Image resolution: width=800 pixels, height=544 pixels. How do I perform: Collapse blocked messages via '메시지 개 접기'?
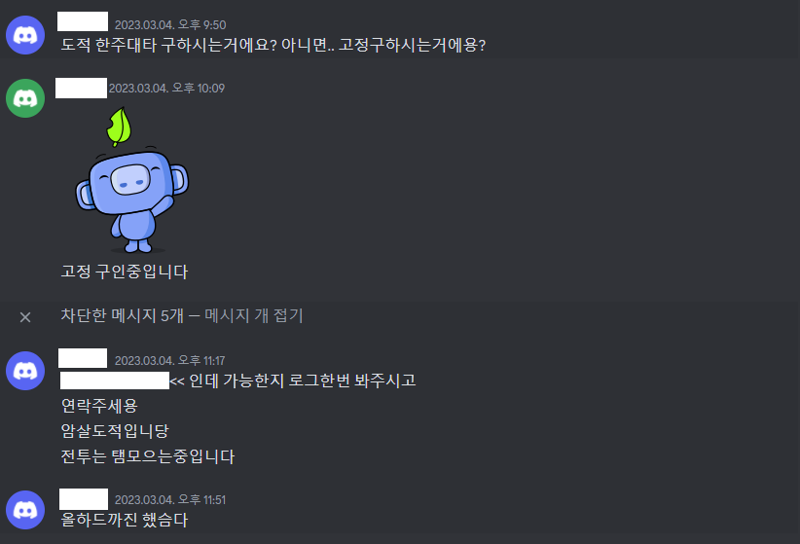[254, 315]
